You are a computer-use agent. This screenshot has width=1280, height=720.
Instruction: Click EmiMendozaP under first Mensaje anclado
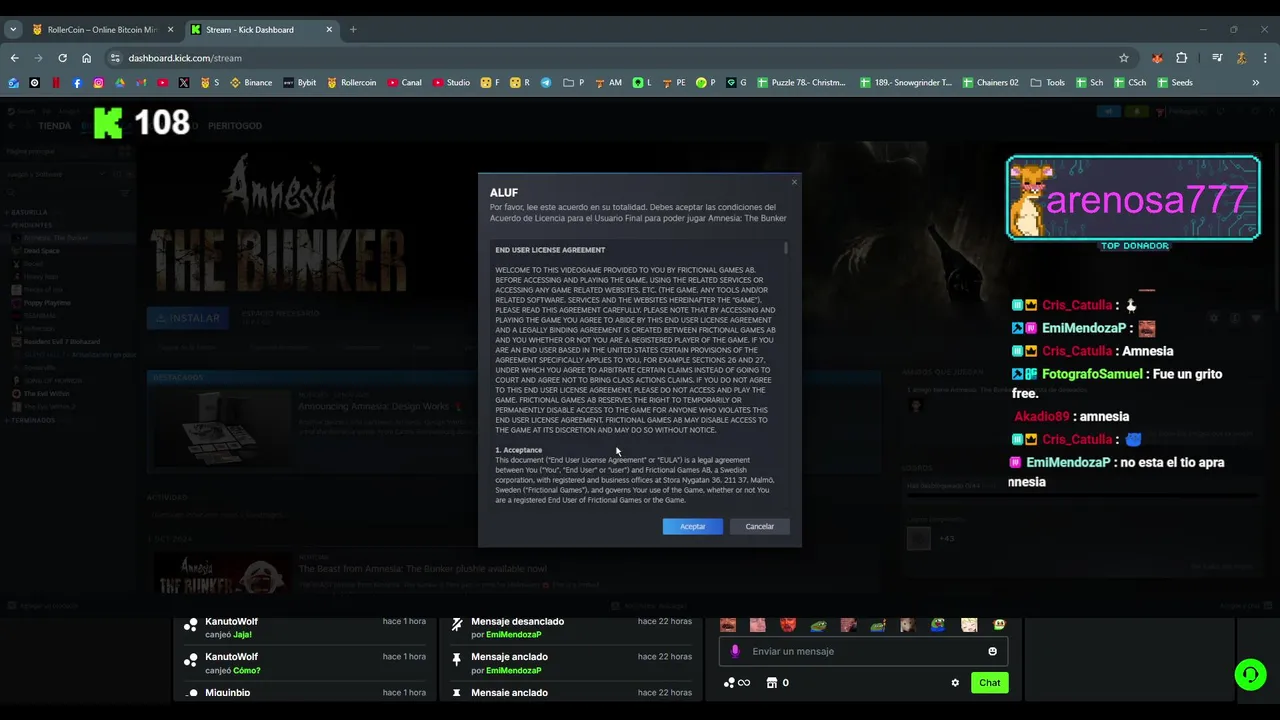pyautogui.click(x=513, y=670)
